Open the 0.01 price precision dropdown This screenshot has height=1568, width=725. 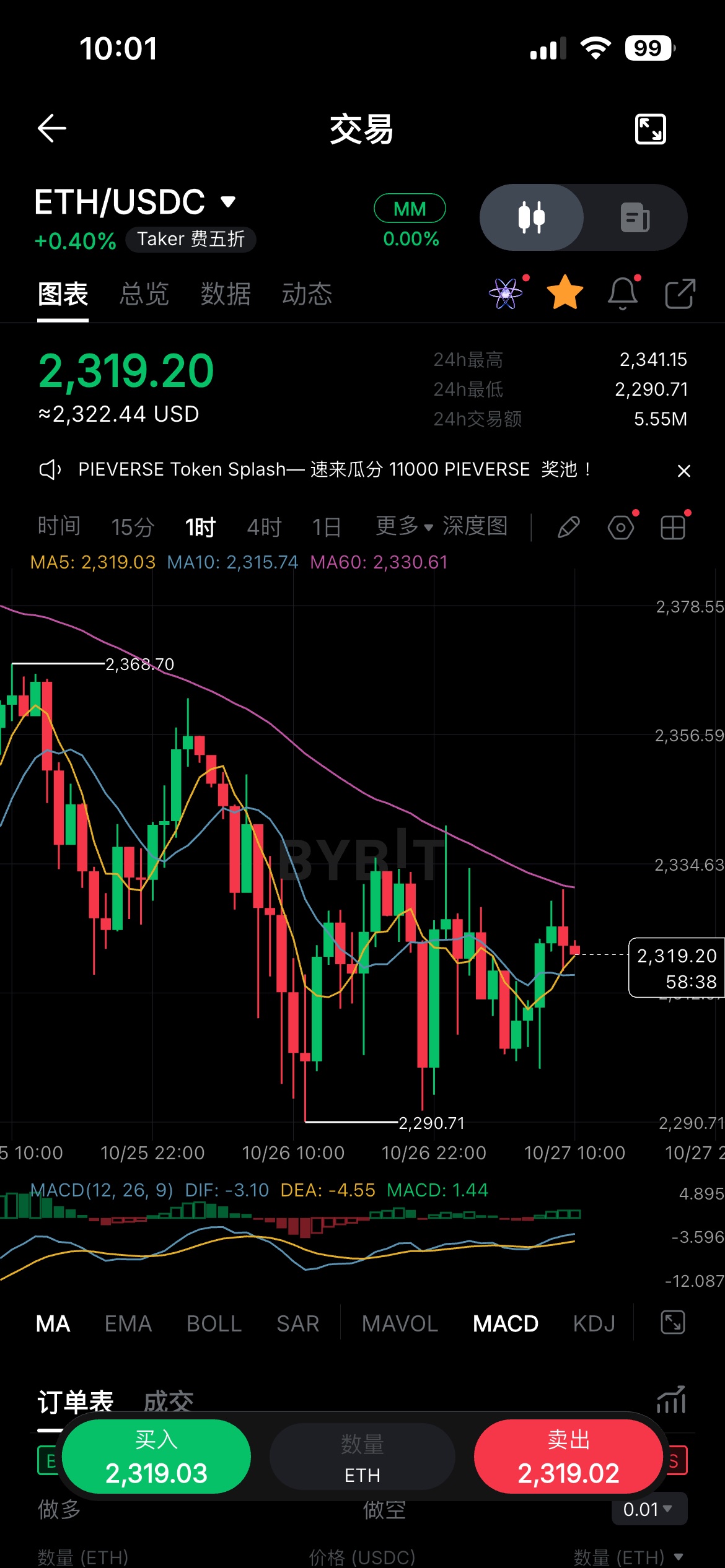(x=648, y=1509)
